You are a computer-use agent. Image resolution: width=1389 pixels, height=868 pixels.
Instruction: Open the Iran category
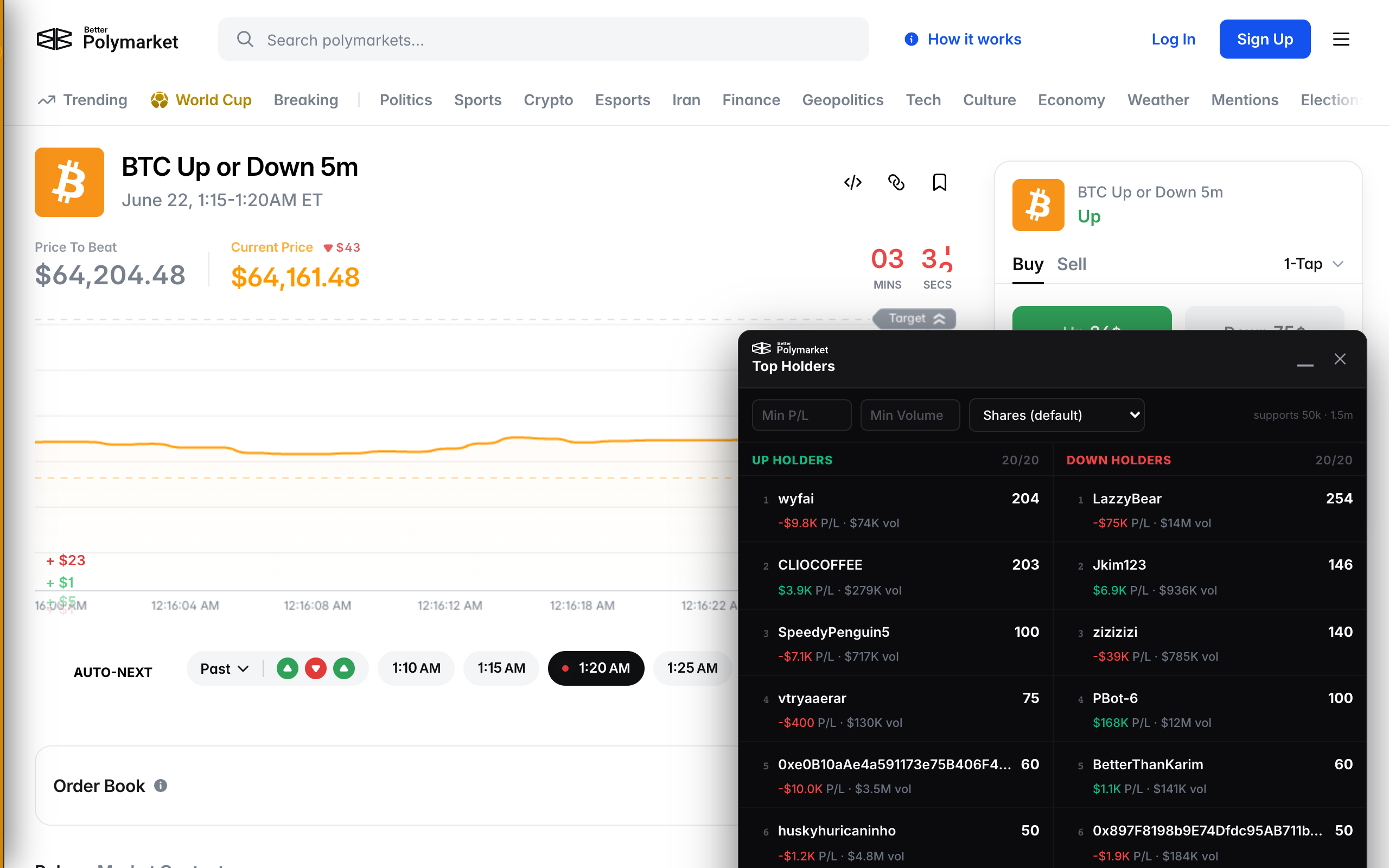(x=686, y=100)
